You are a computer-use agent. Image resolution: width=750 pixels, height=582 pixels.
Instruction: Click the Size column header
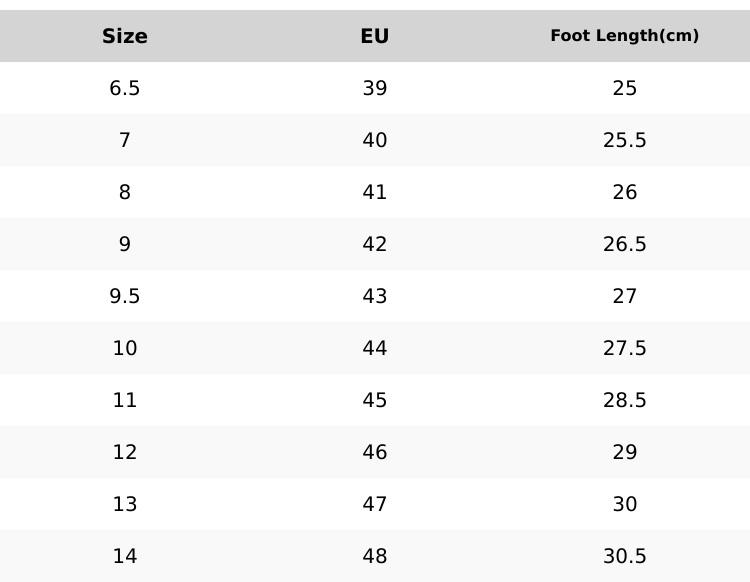(125, 36)
